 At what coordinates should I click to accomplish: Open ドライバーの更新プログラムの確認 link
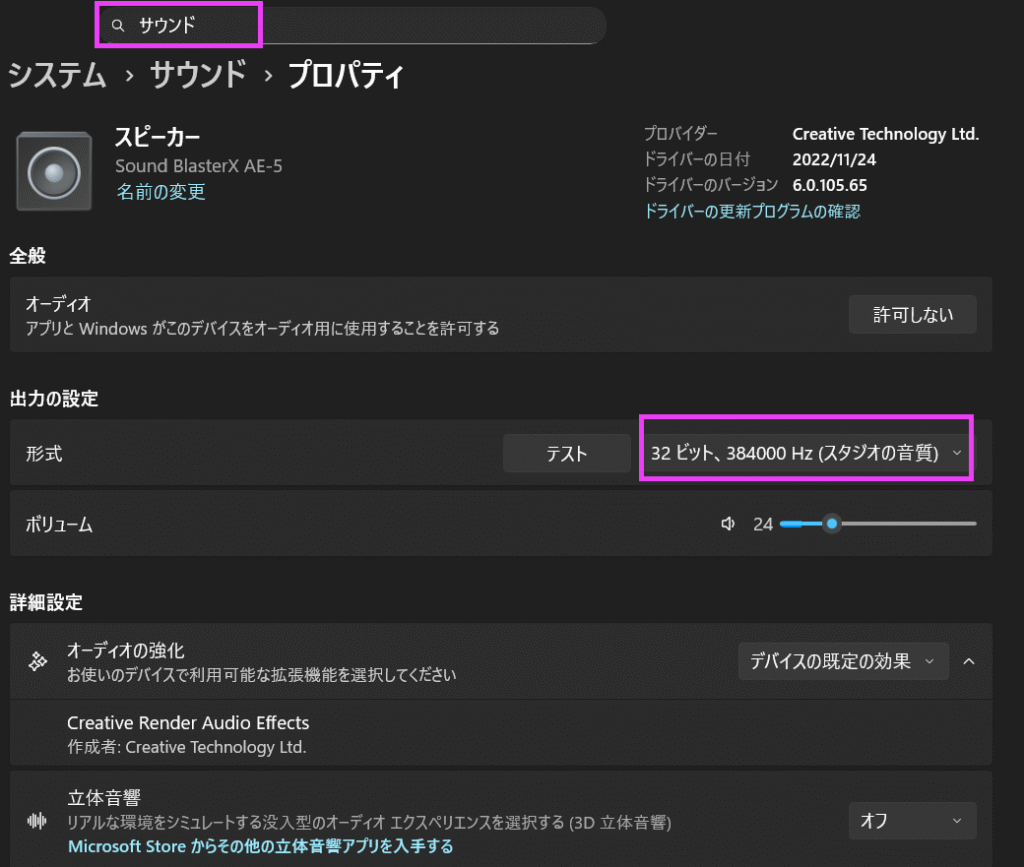click(752, 211)
